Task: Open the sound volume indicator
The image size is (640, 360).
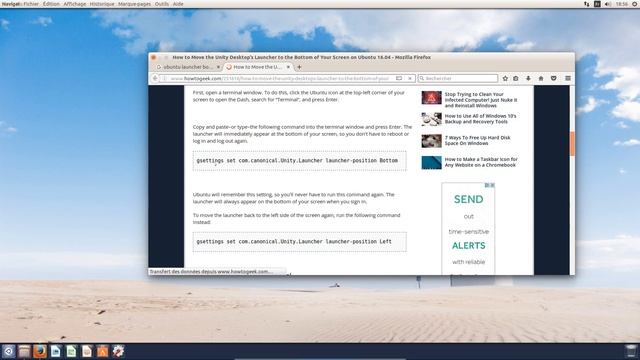Action: 608,4
